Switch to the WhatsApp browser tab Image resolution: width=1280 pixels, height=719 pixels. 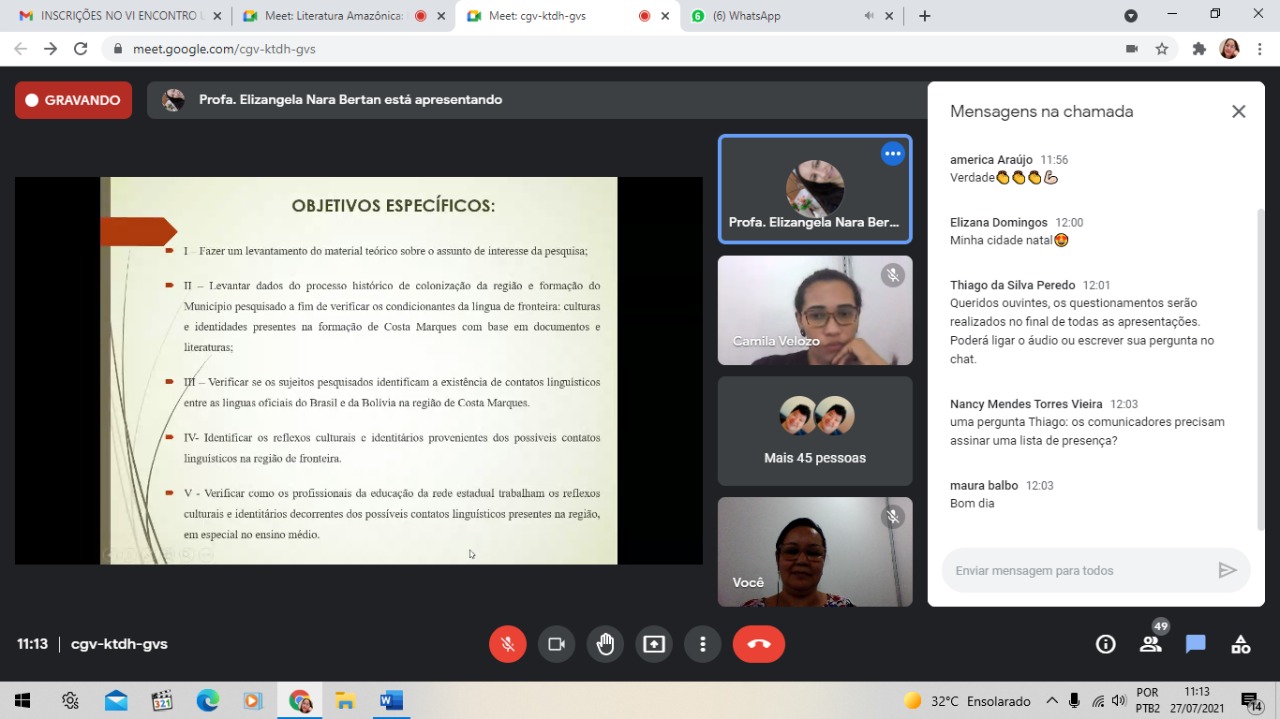click(770, 16)
